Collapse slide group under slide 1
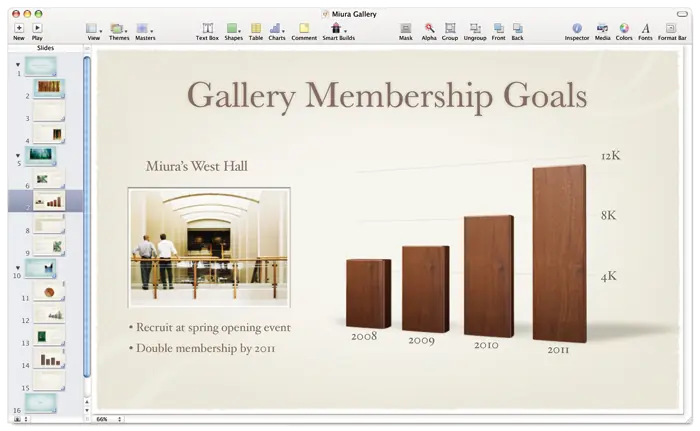The height and width of the screenshot is (431, 700). (x=18, y=65)
